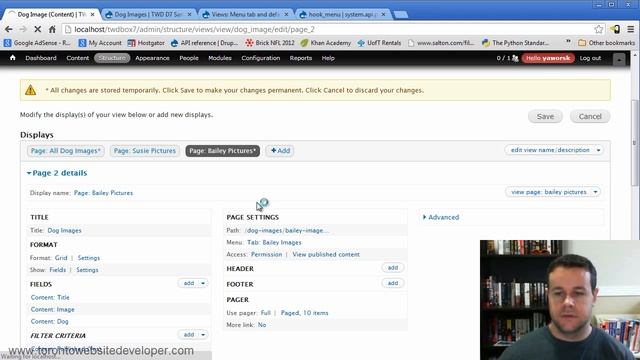Add a header with its add button

(x=393, y=268)
